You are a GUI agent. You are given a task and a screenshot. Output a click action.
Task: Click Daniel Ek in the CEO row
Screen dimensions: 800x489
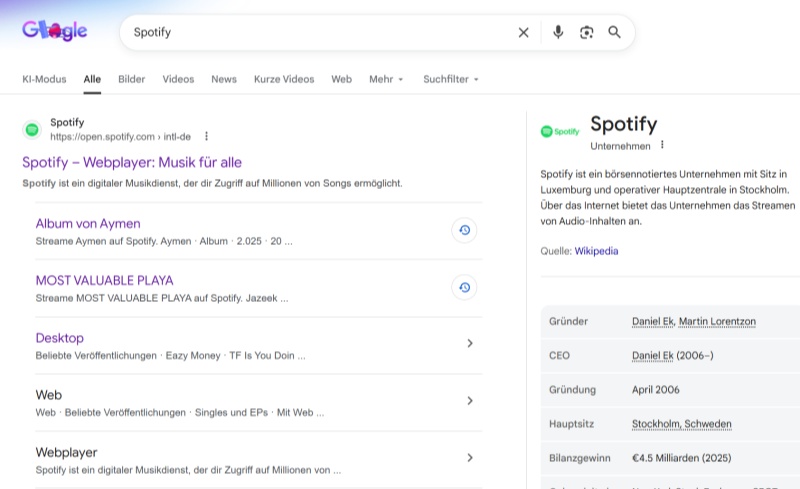coord(653,356)
